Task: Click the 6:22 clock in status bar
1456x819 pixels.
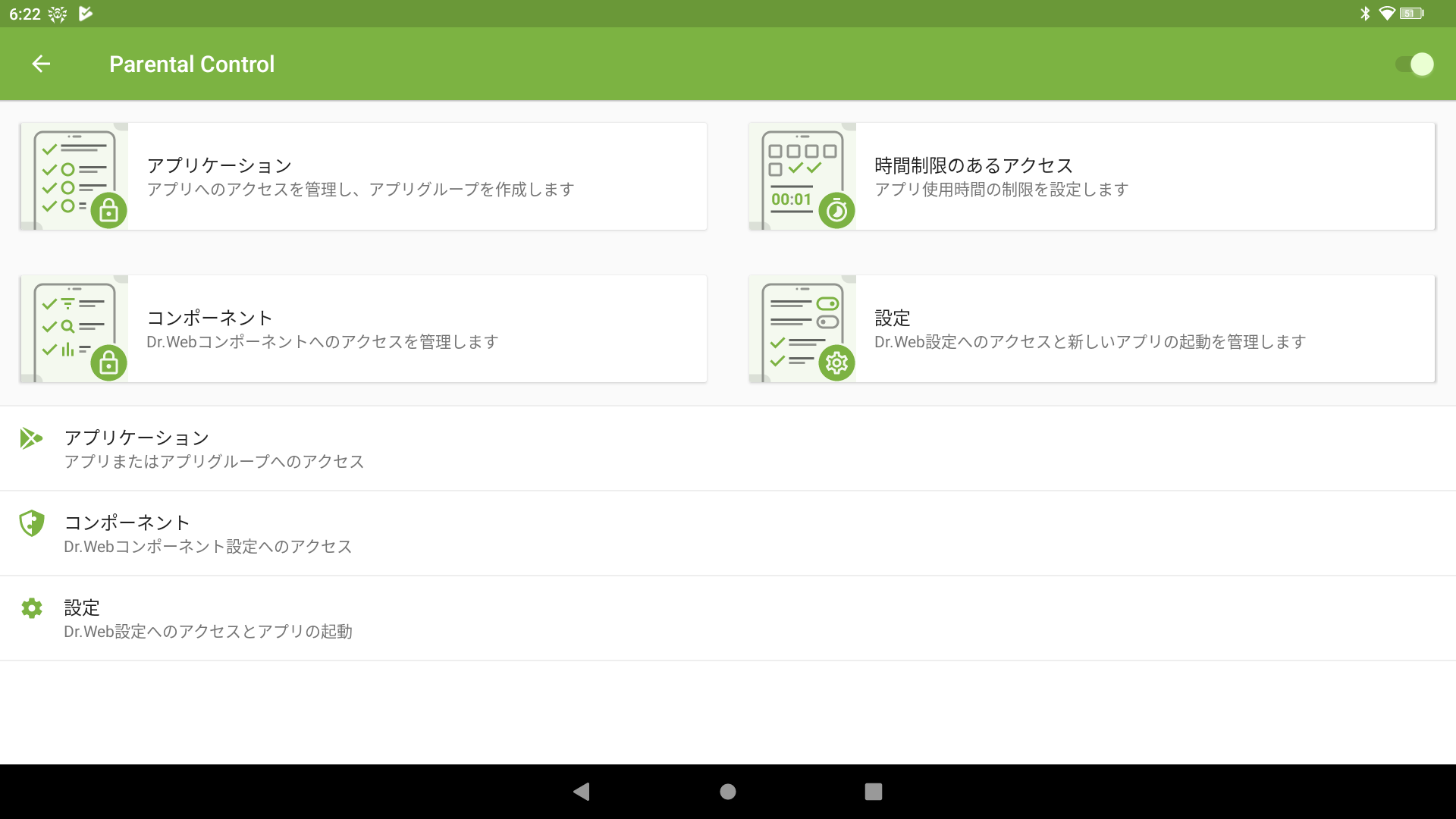Action: click(25, 14)
